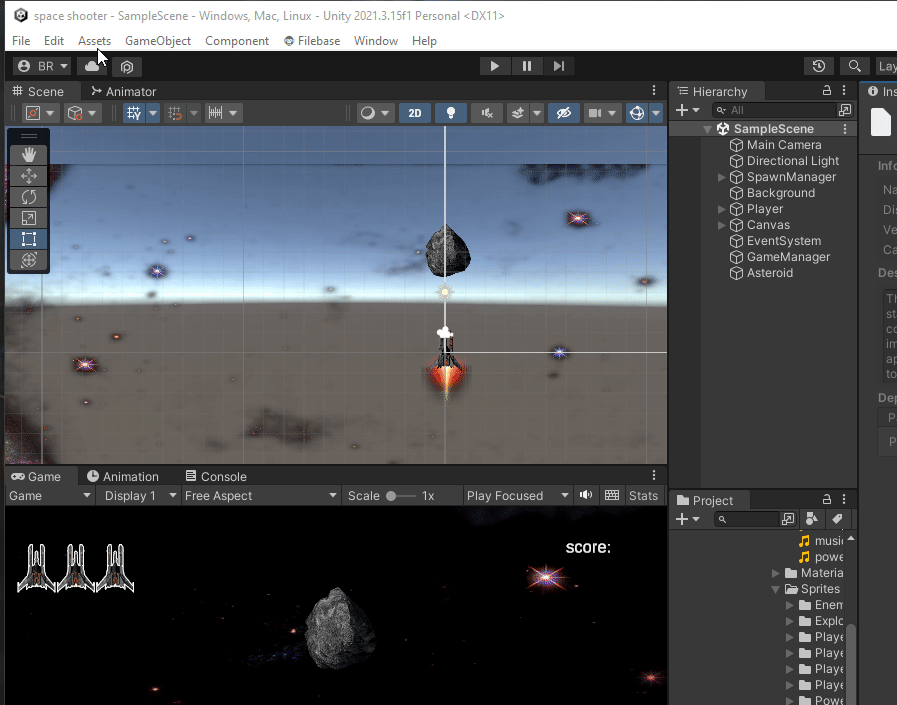897x705 pixels.
Task: Select the Rotate tool
Action: coord(28,196)
